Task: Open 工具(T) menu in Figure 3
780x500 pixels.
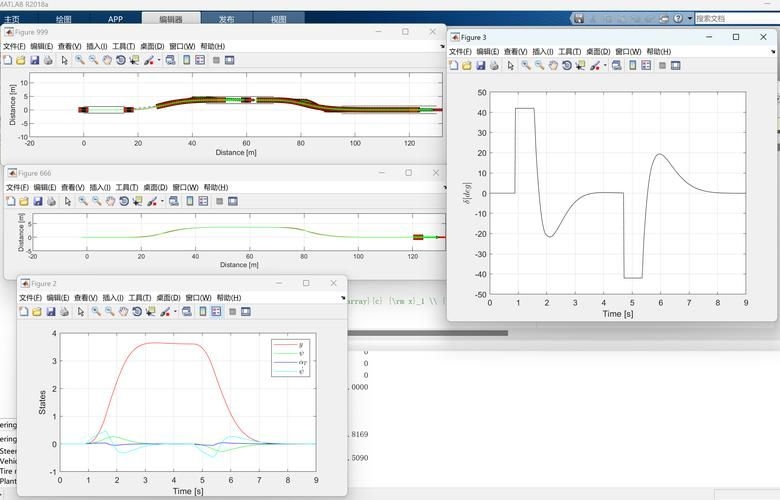Action: [x=570, y=52]
